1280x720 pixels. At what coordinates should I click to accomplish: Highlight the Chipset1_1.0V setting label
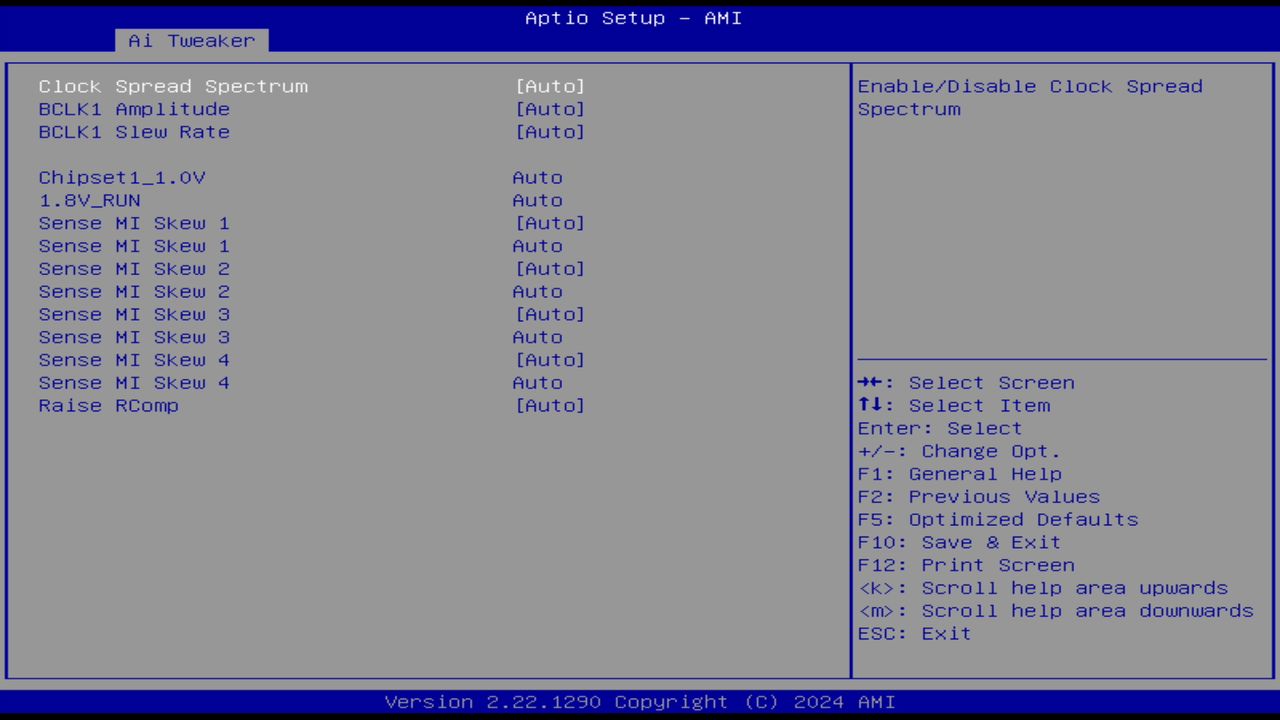(122, 178)
